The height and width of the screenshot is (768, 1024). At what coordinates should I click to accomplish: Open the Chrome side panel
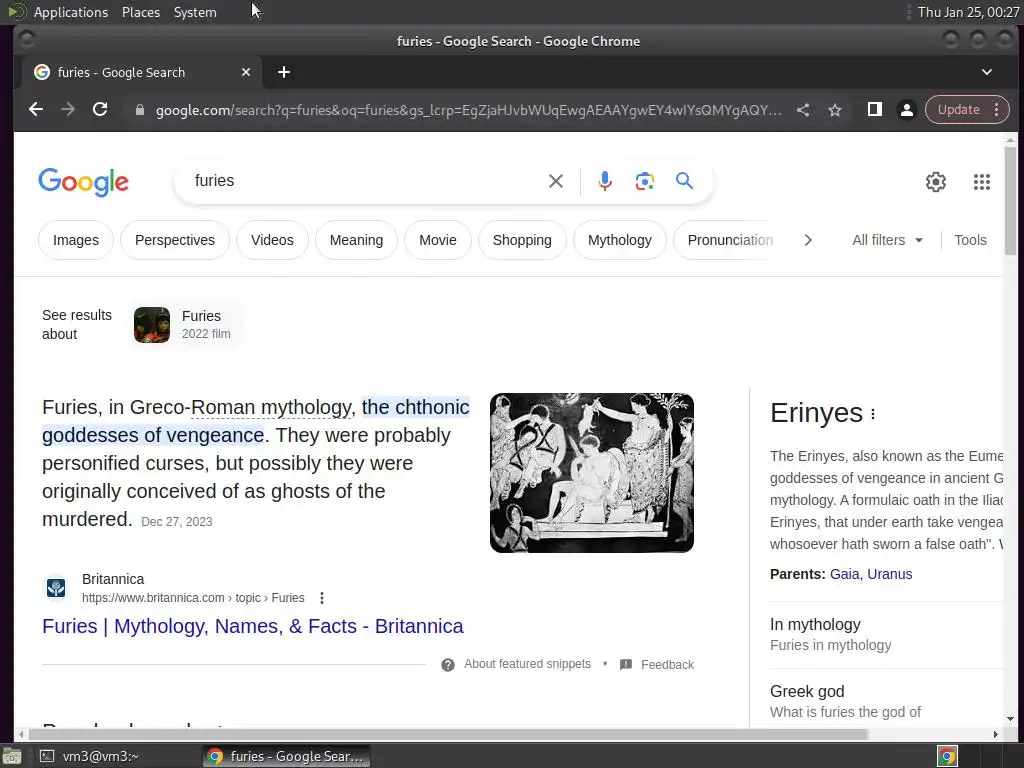[x=874, y=110]
